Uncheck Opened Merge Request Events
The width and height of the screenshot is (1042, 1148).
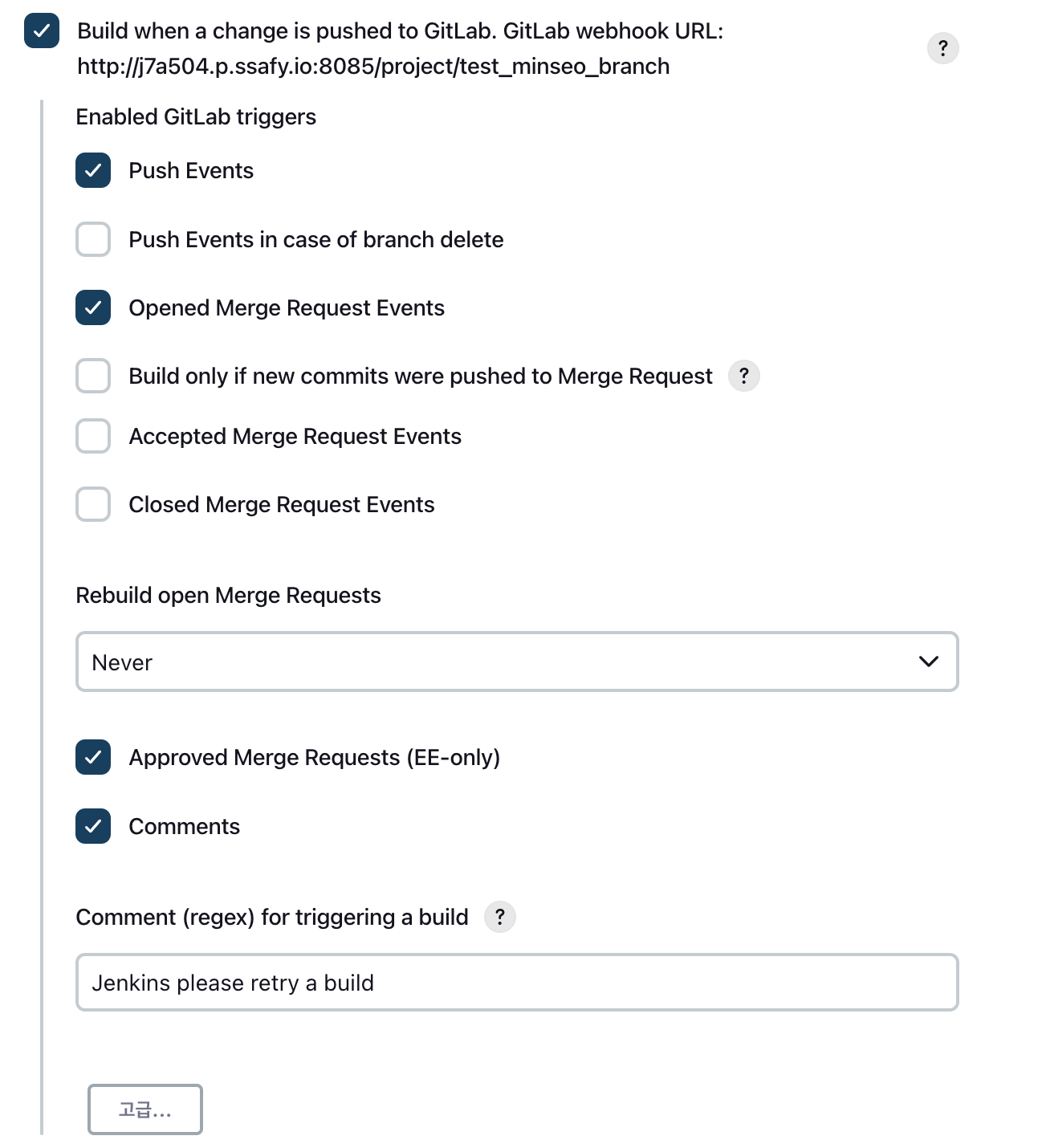pyautogui.click(x=93, y=307)
